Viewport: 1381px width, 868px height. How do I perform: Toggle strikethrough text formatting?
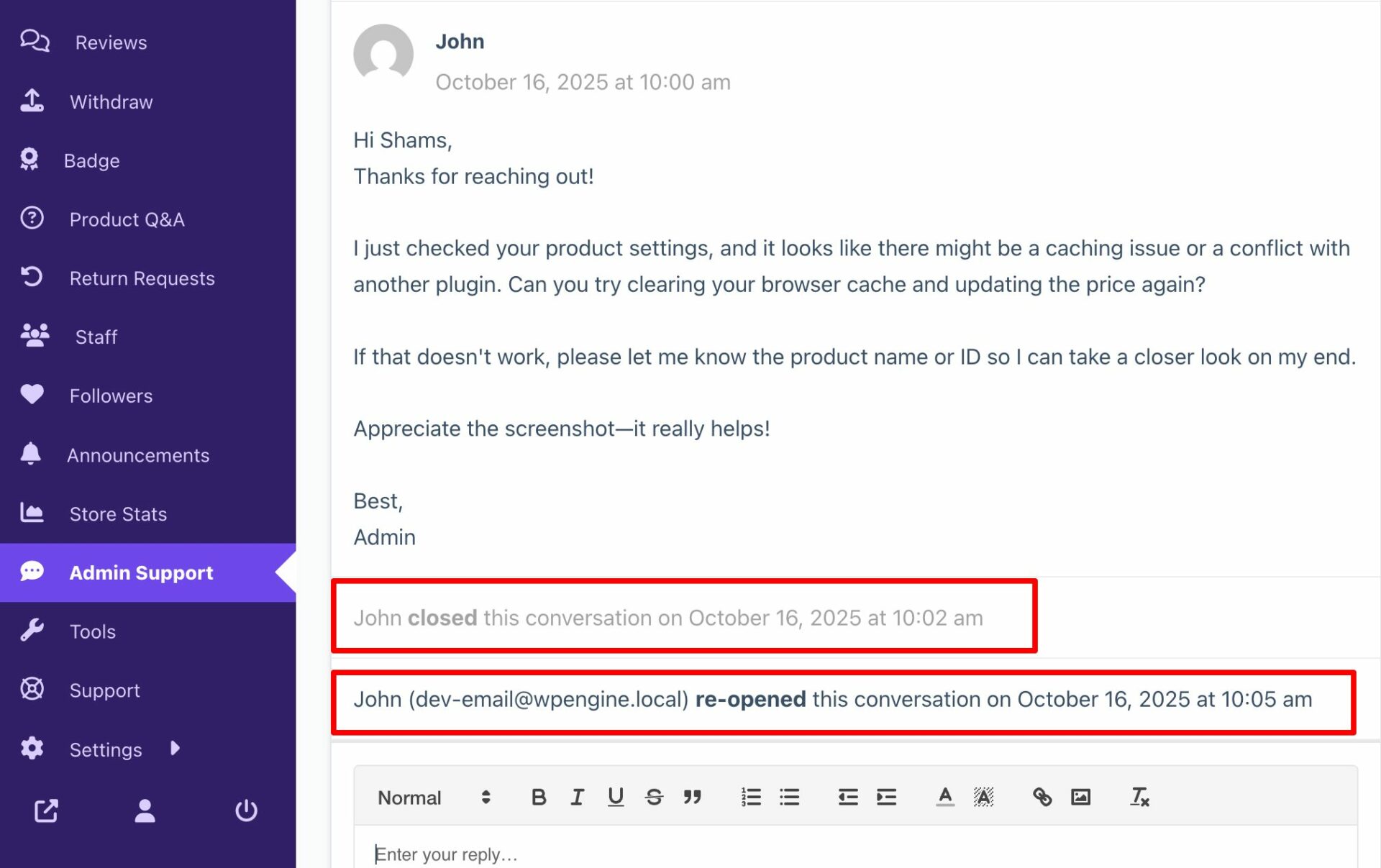point(654,797)
